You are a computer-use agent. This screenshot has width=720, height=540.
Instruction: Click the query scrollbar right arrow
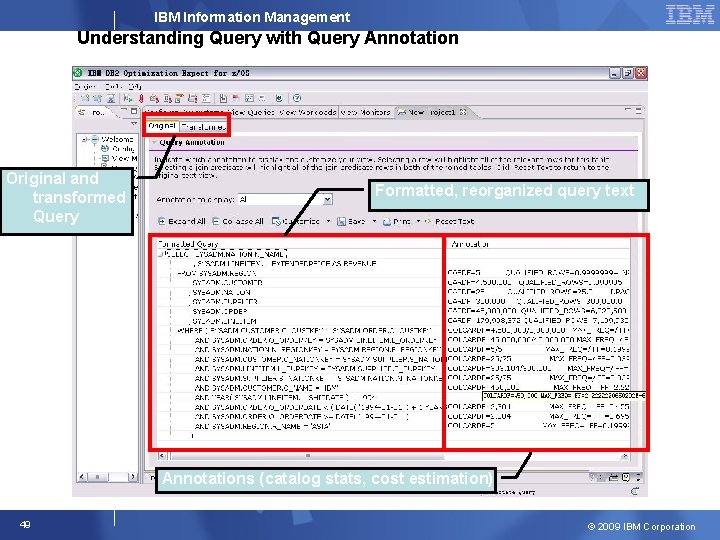pos(625,456)
